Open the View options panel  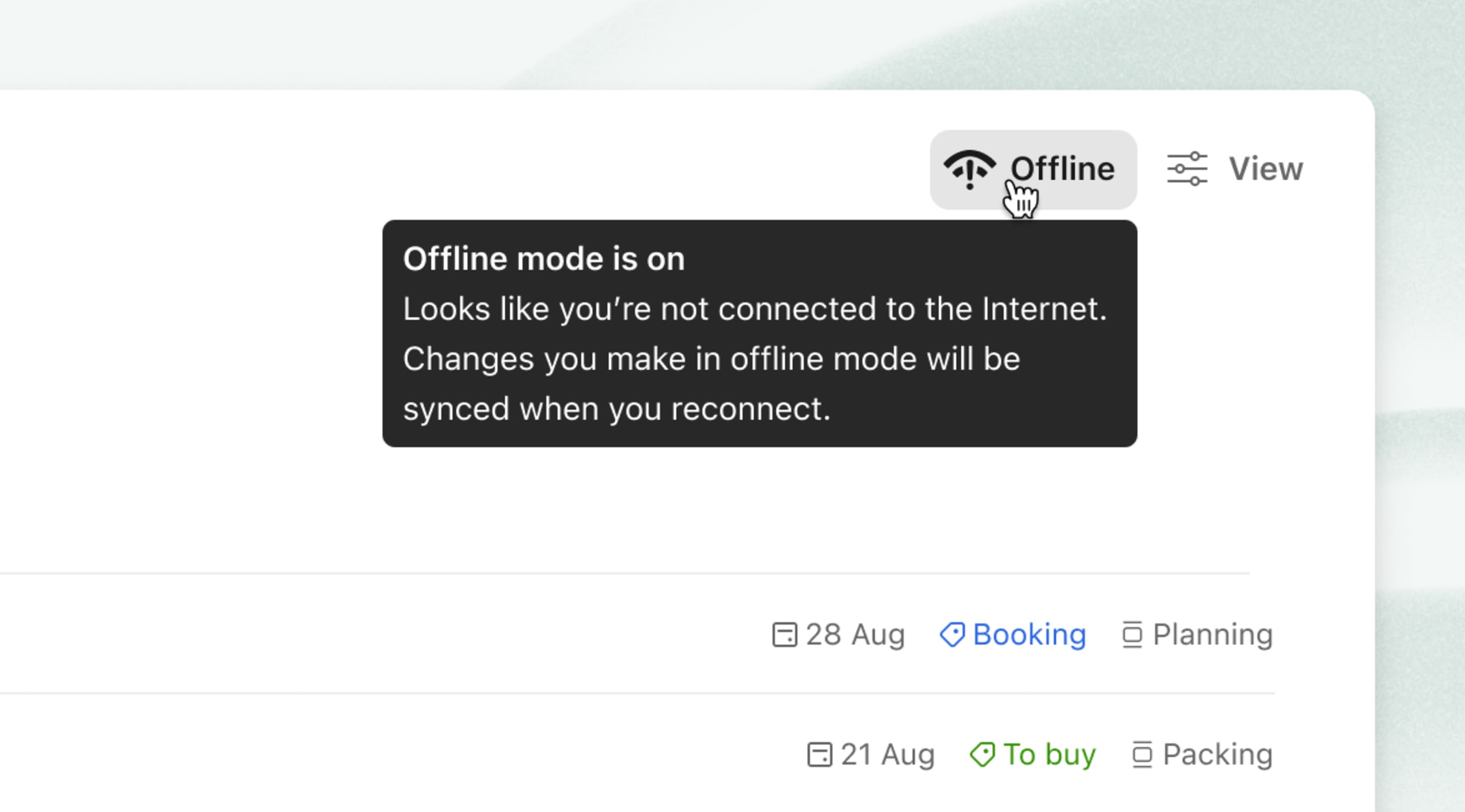point(1240,168)
